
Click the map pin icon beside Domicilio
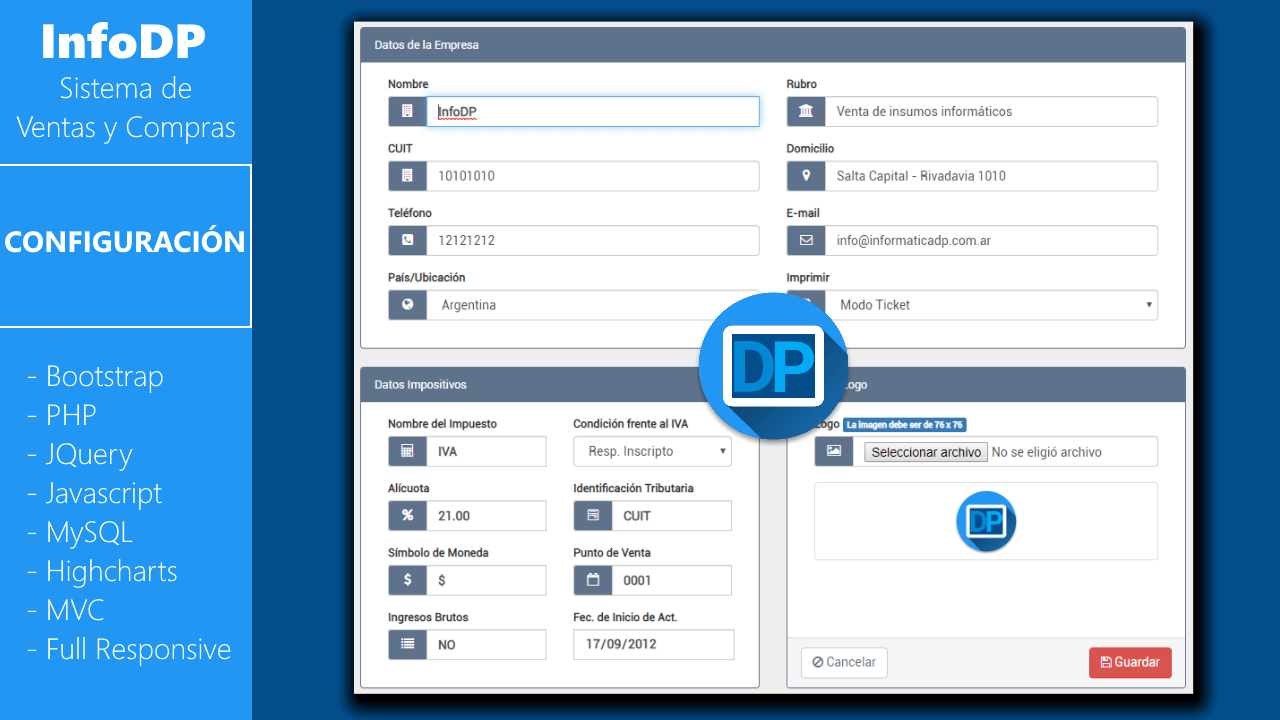click(x=806, y=176)
